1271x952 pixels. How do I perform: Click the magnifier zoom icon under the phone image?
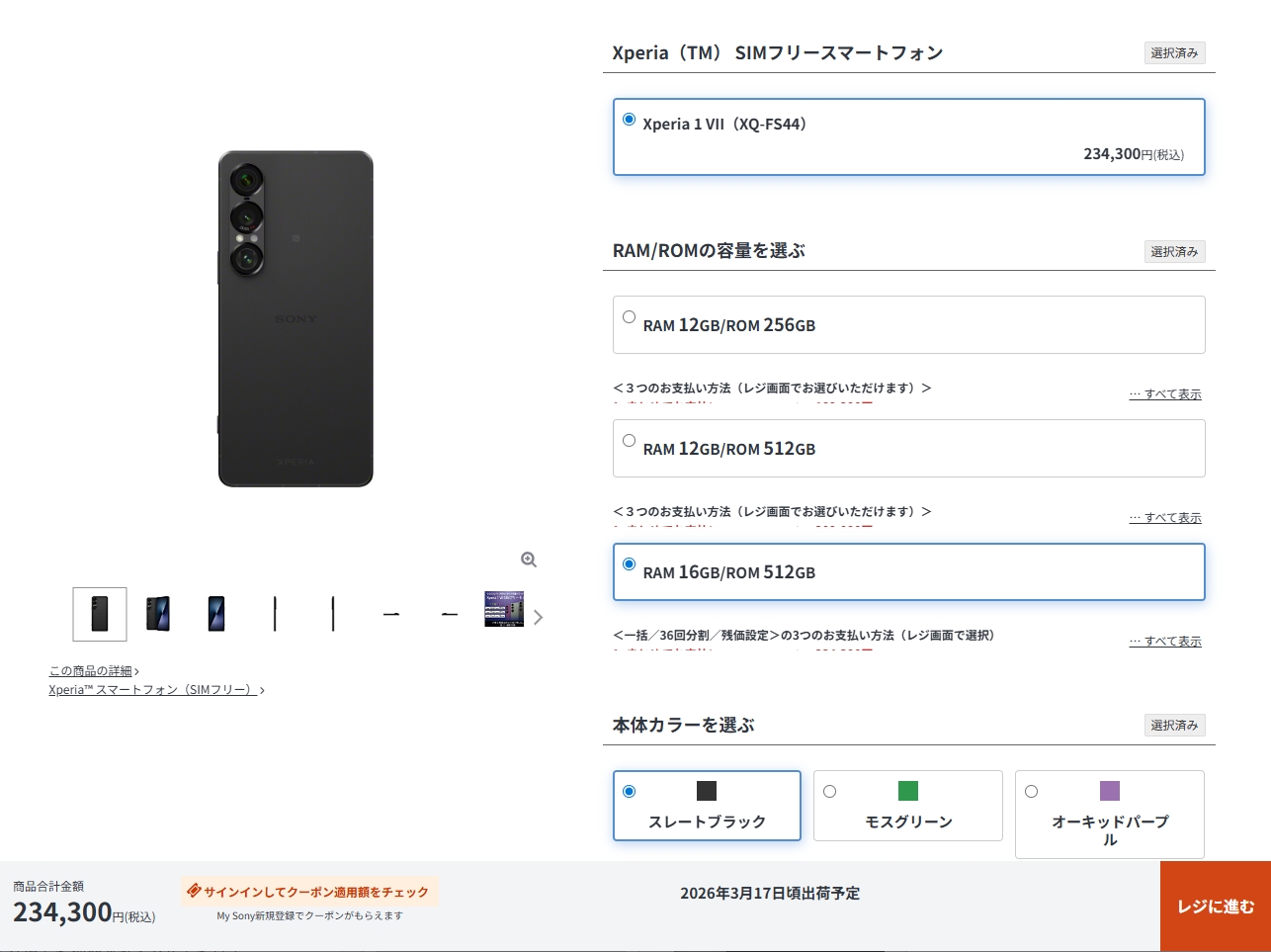[x=529, y=560]
